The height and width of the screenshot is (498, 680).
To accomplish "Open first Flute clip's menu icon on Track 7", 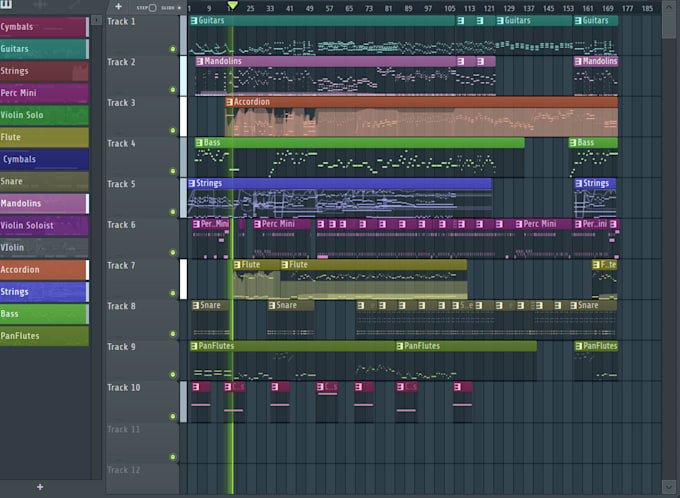I will coord(237,265).
